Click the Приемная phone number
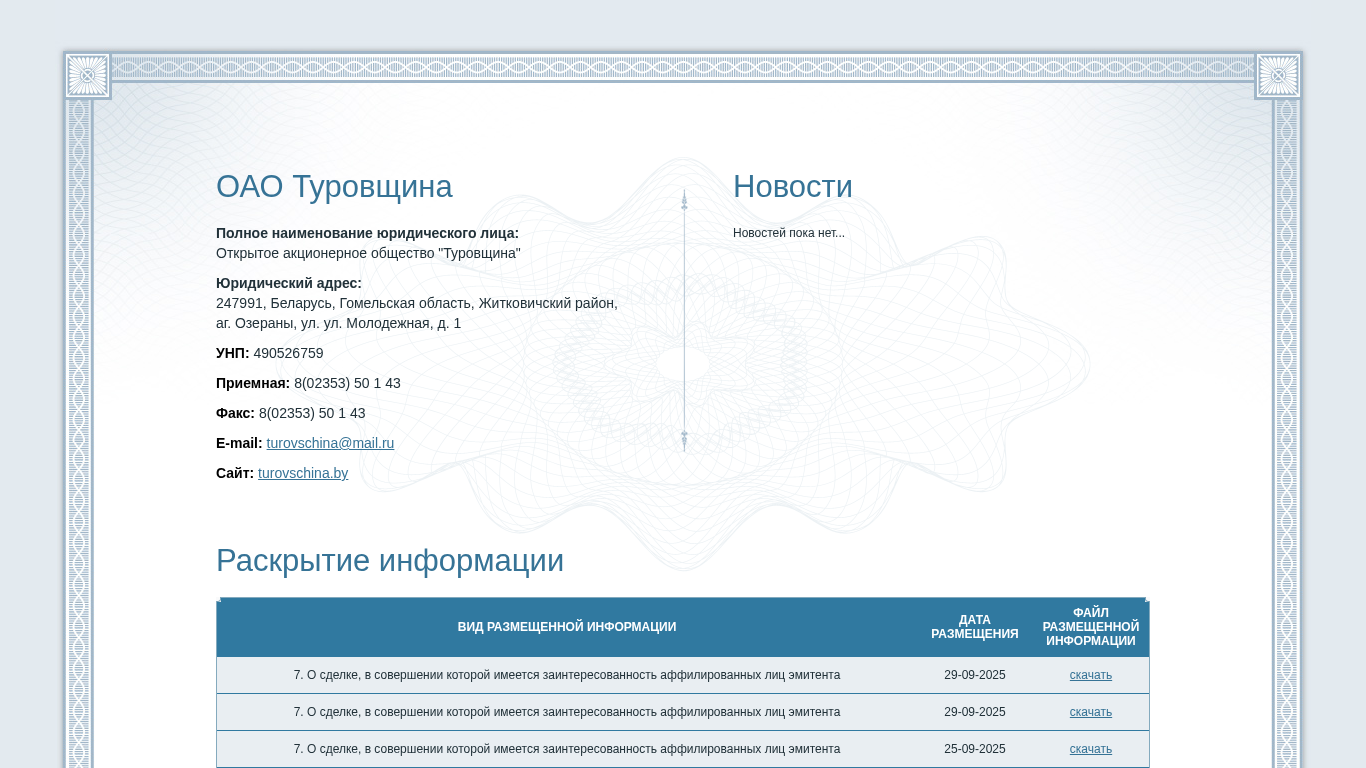 coord(347,383)
